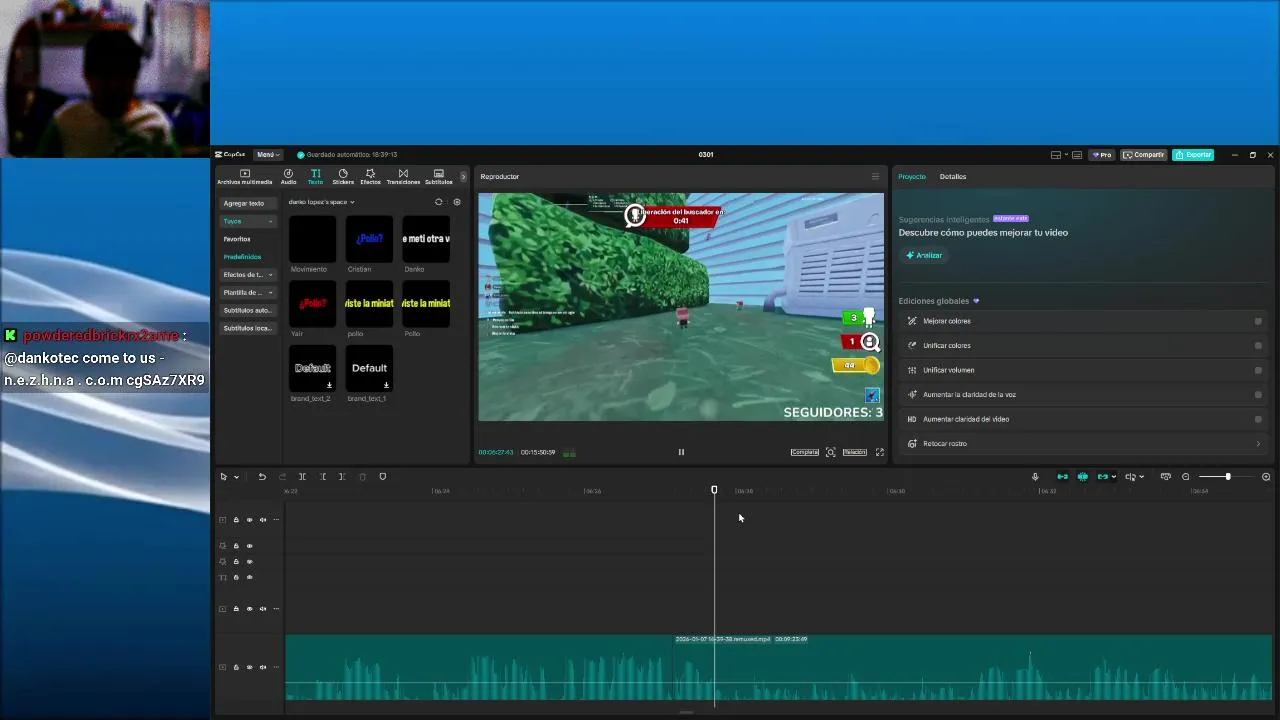Click the focus frame icon below preview
This screenshot has width=1280, height=720.
[830, 452]
